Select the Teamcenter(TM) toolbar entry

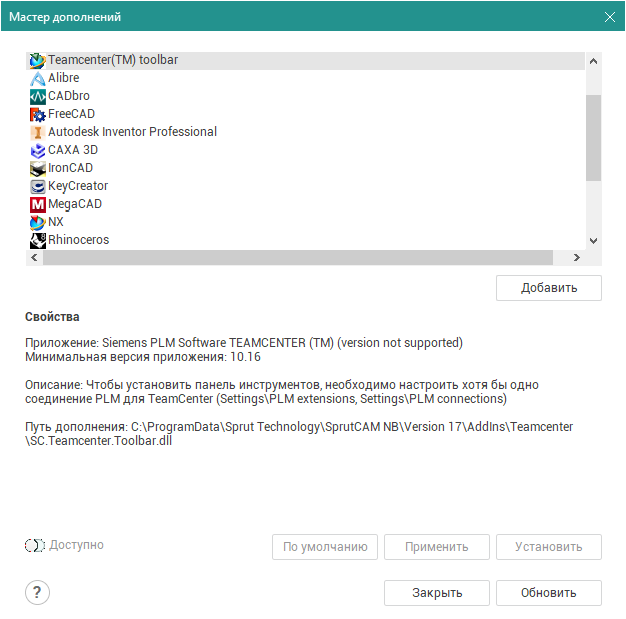tap(305, 61)
